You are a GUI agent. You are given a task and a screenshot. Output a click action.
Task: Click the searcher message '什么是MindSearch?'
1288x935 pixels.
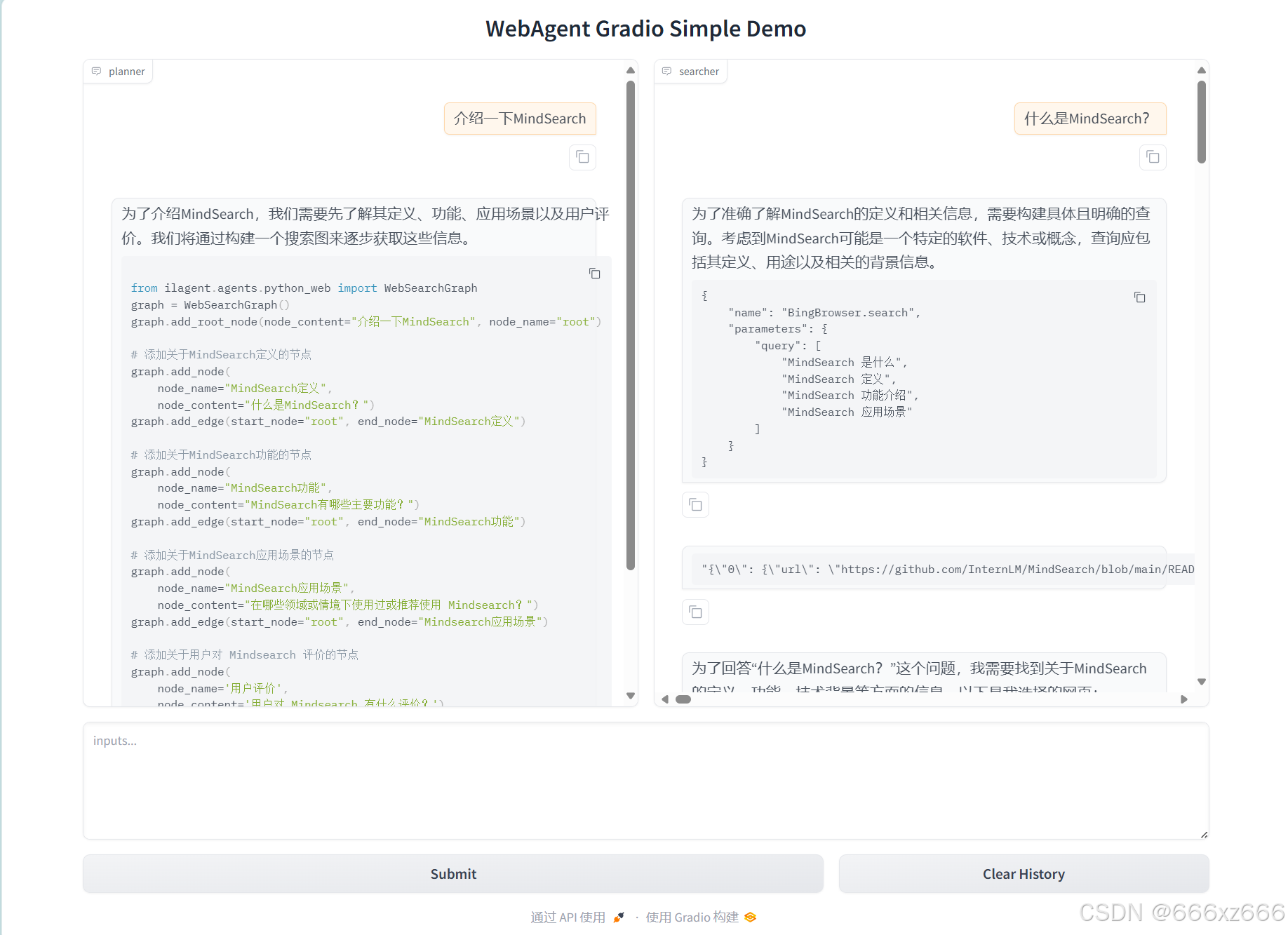(1090, 119)
